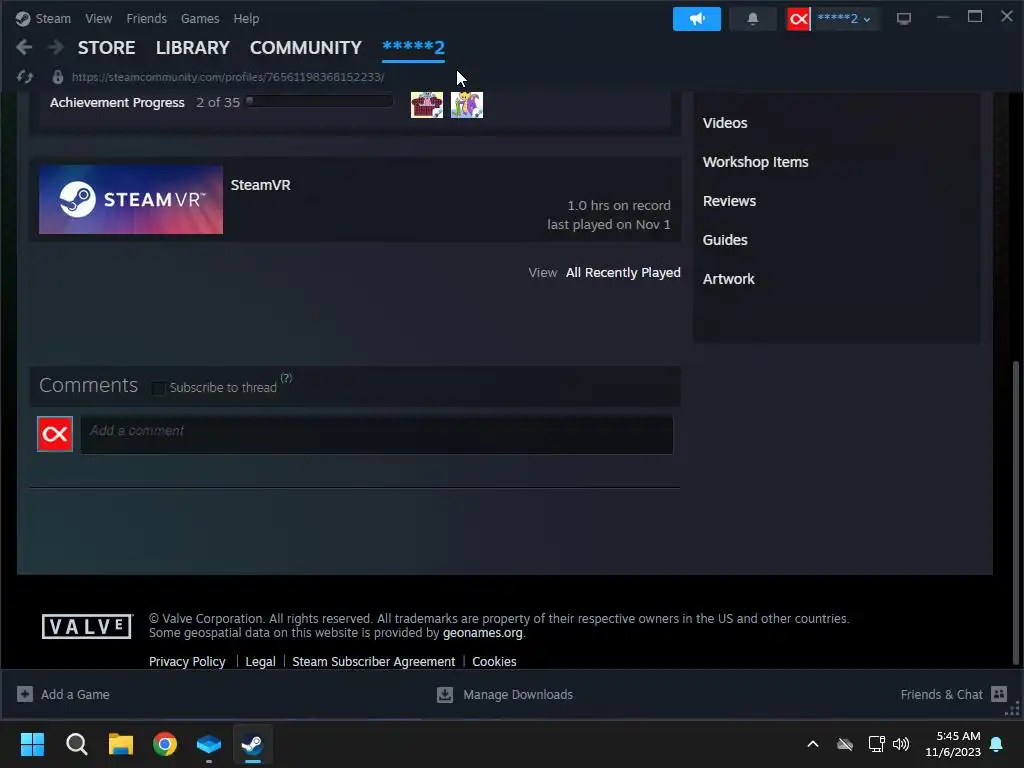The height and width of the screenshot is (768, 1024).
Task: Open geonames.org link
Action: click(x=483, y=633)
